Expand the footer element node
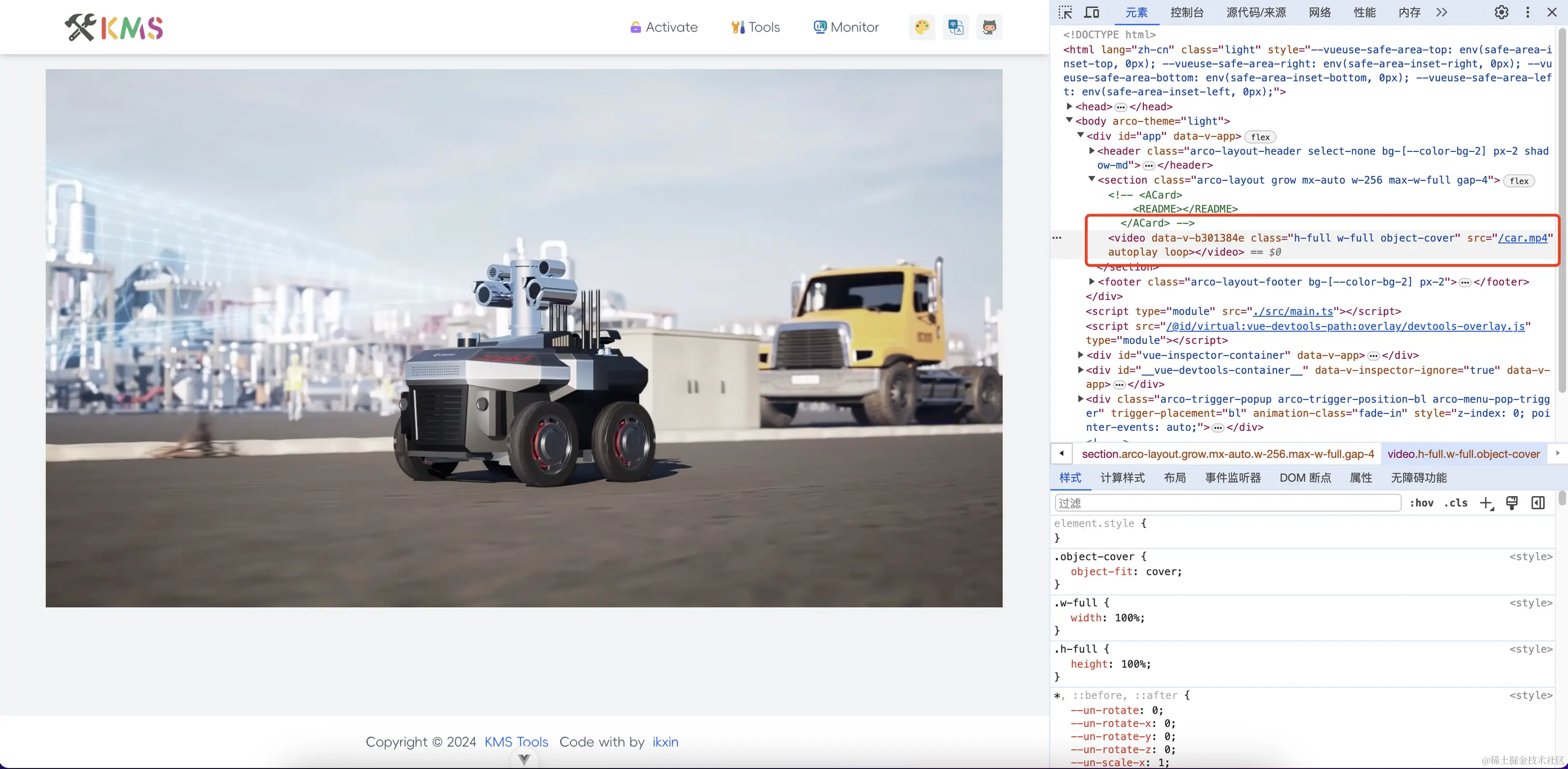The width and height of the screenshot is (1568, 769). click(x=1092, y=282)
